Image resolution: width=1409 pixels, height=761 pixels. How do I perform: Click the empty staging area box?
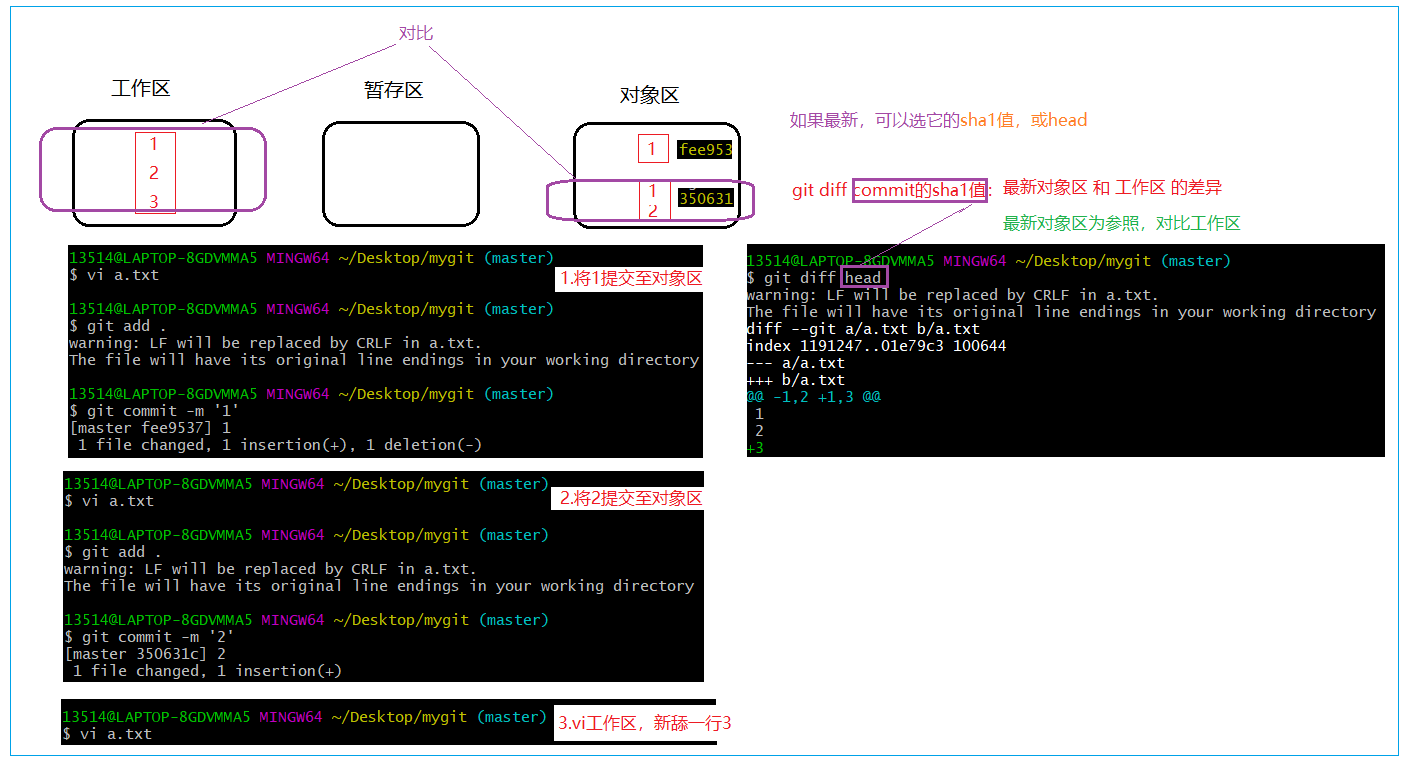coord(400,173)
